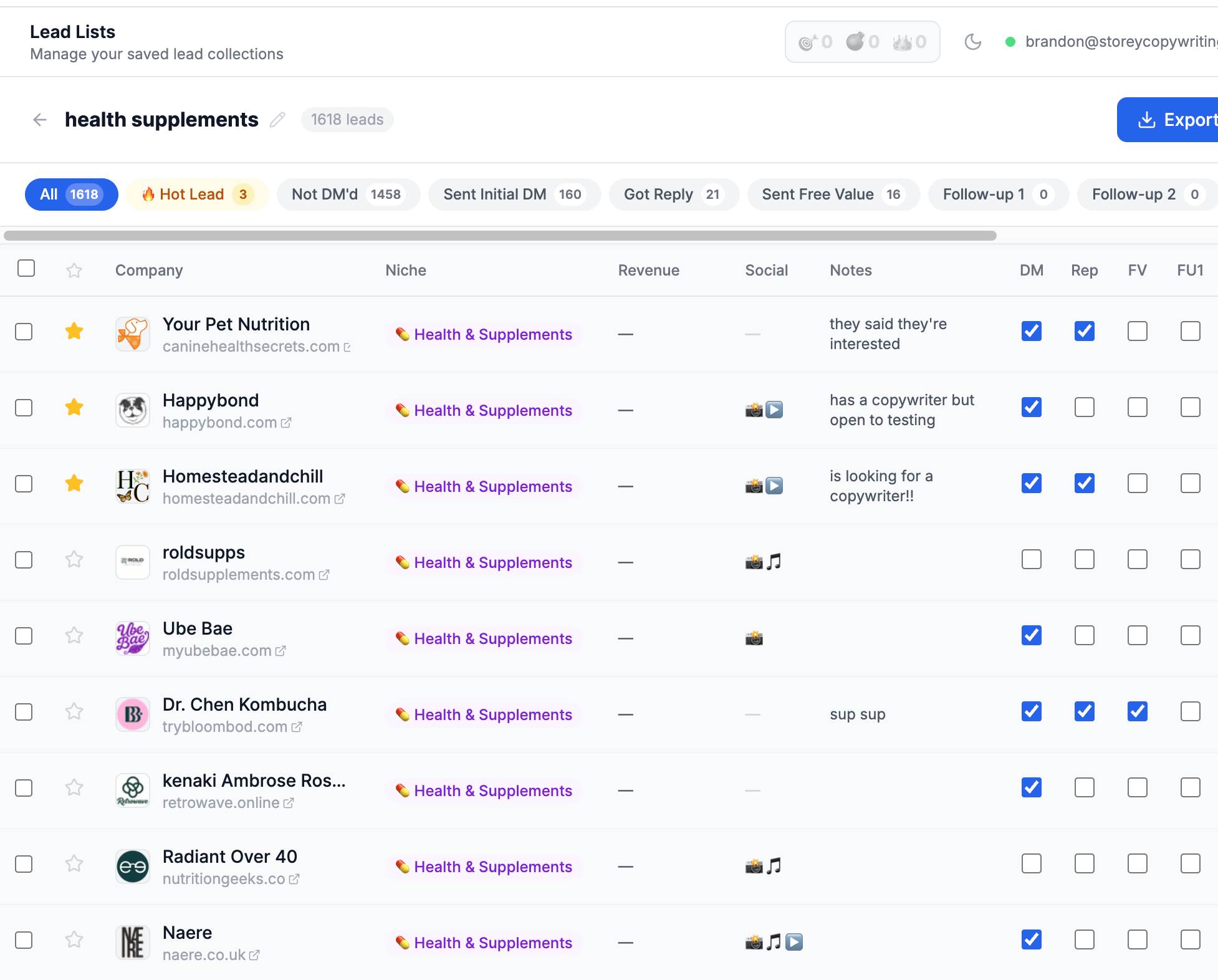
Task: Open Naere's YouTube social icon
Action: point(794,942)
